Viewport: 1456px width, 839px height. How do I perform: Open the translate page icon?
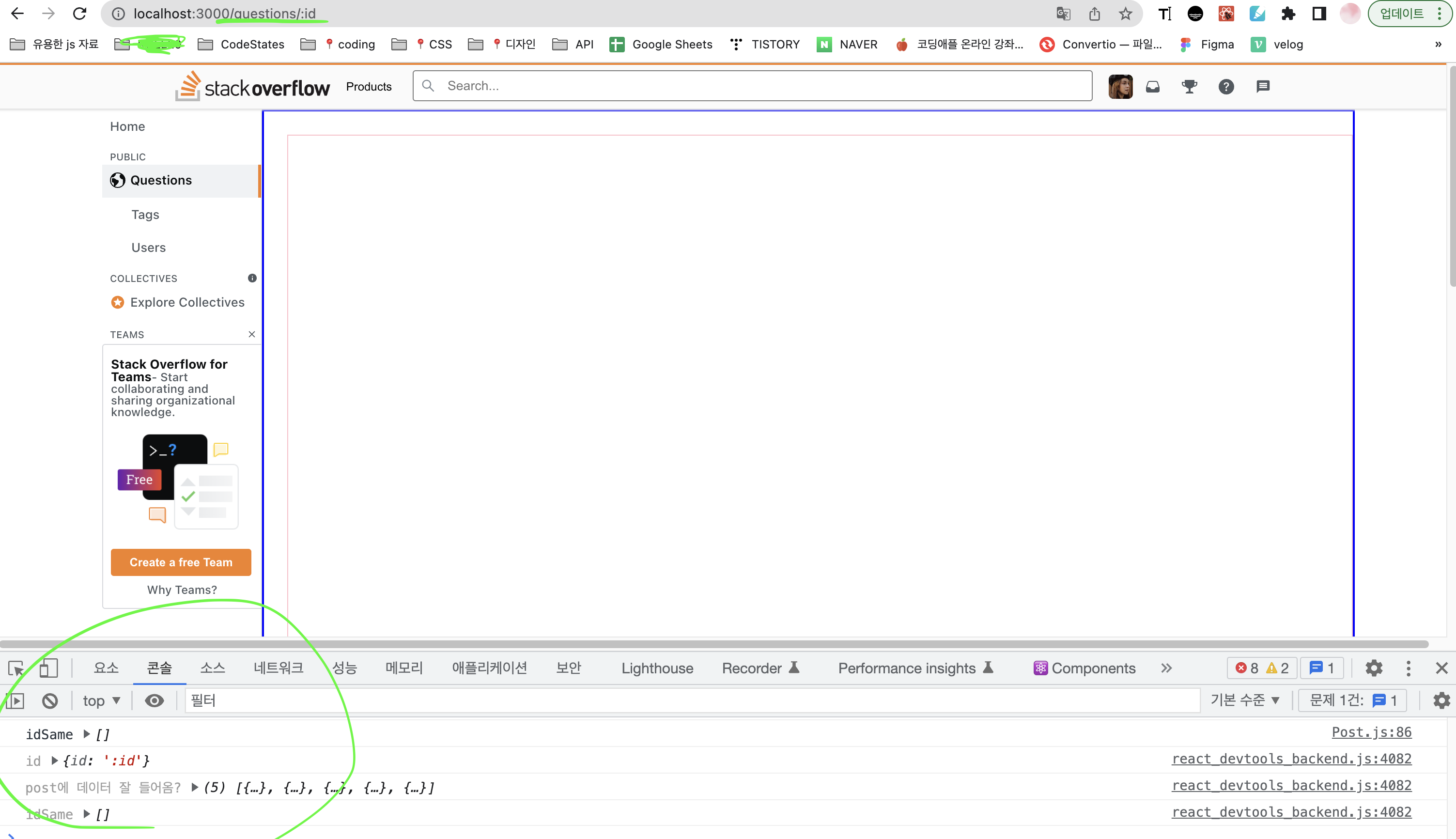coord(1063,14)
